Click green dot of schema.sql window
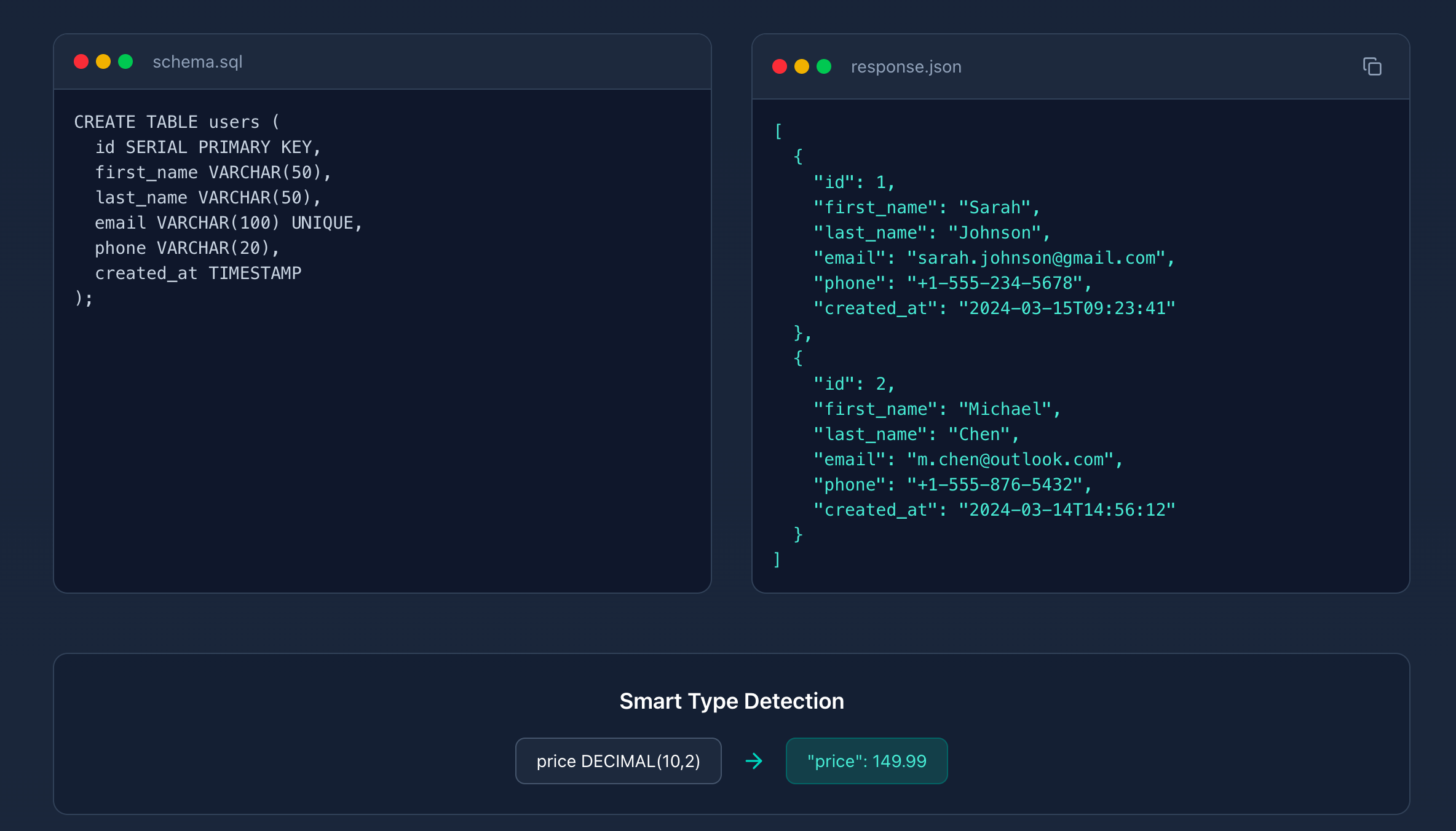 125,61
